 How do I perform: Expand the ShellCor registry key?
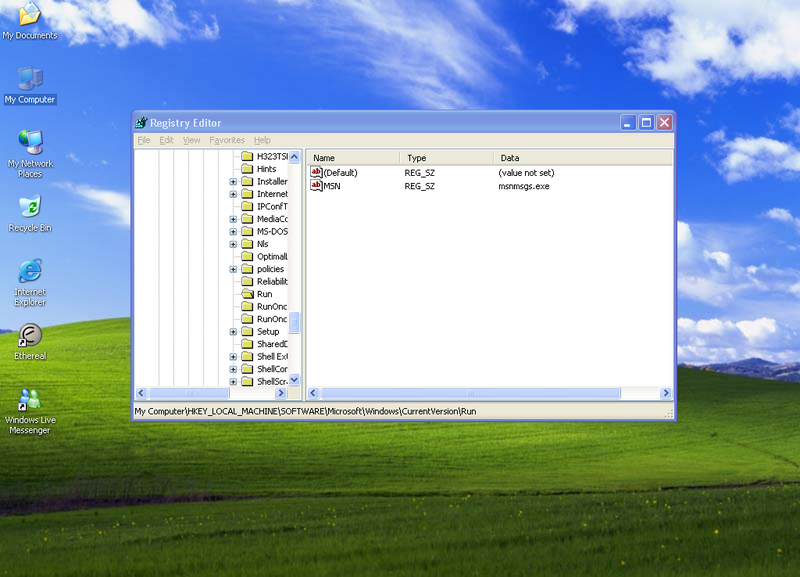coord(233,369)
